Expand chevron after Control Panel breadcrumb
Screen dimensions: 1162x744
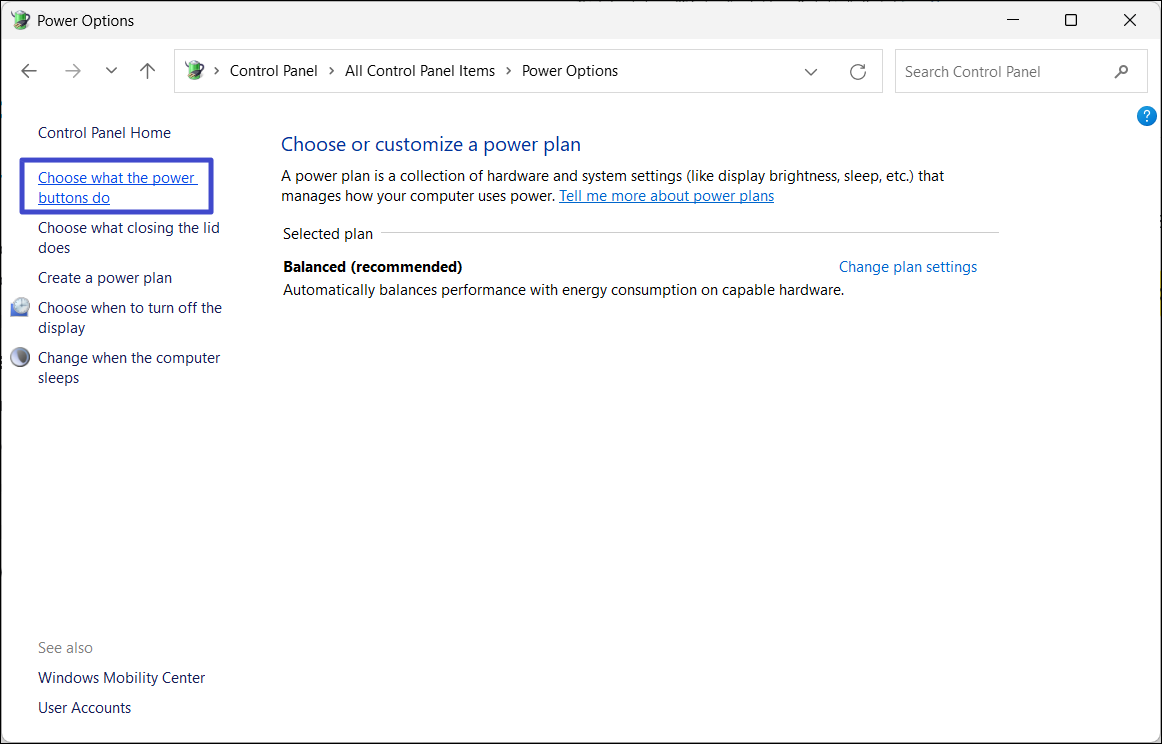click(331, 71)
